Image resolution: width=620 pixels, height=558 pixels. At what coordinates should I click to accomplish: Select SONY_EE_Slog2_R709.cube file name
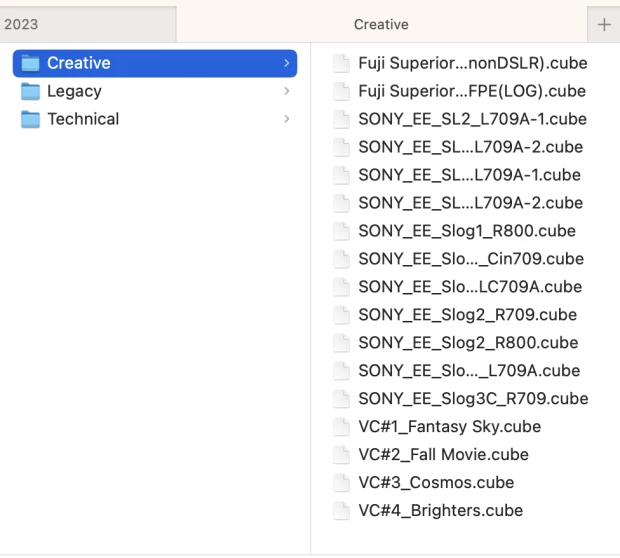467,315
